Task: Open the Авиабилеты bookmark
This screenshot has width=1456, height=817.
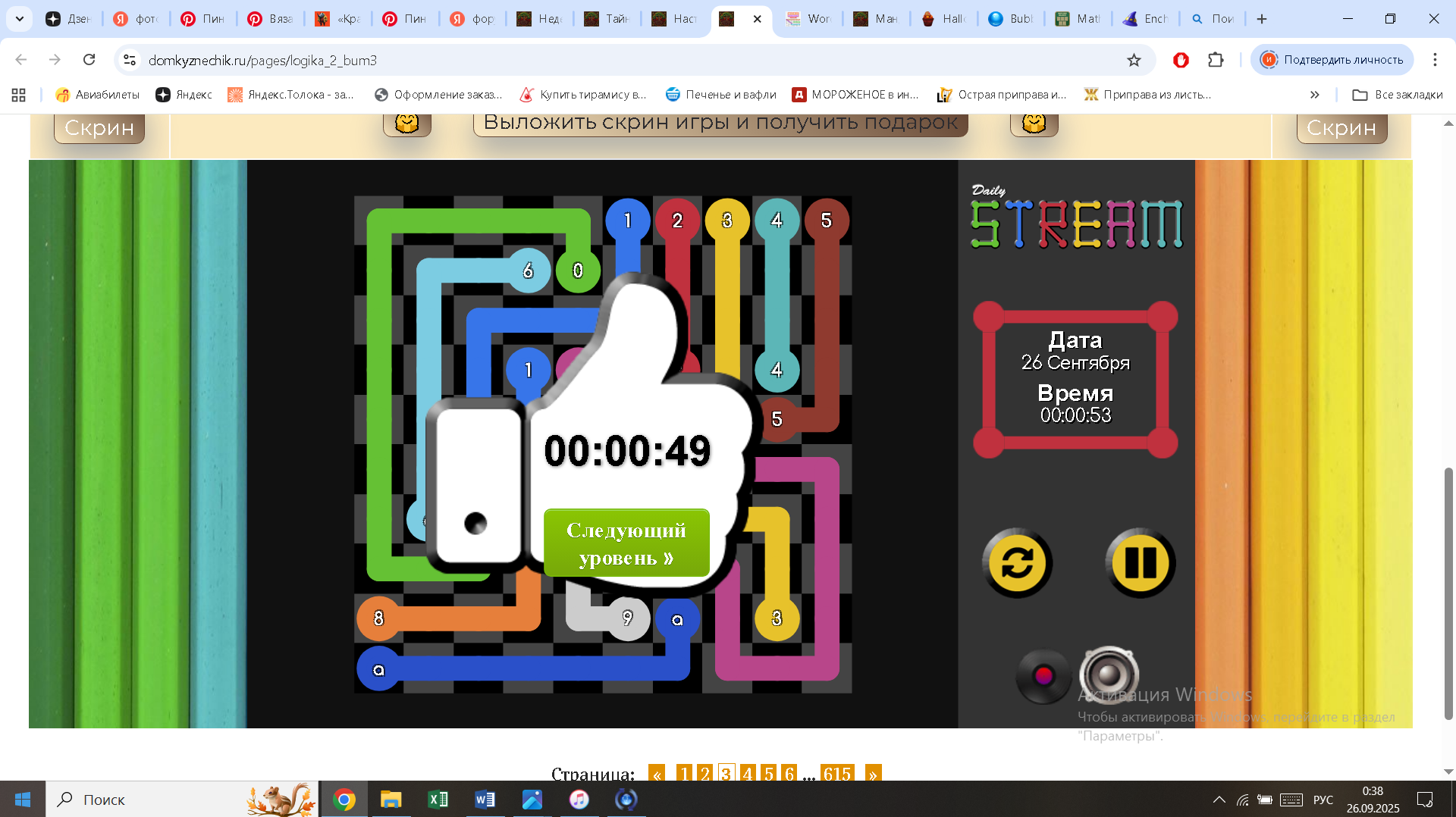Action: pos(98,95)
